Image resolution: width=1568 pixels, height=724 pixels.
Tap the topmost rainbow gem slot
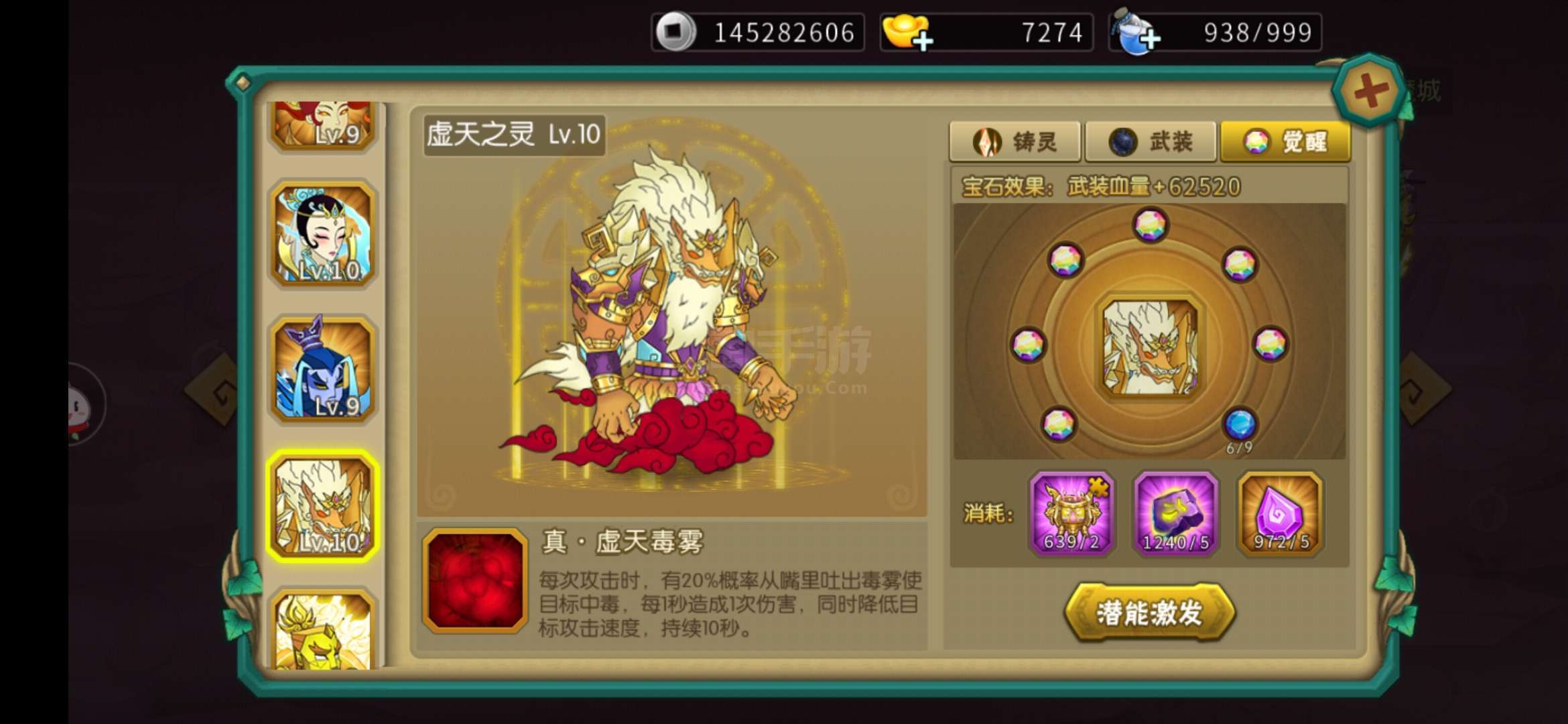coord(1150,225)
